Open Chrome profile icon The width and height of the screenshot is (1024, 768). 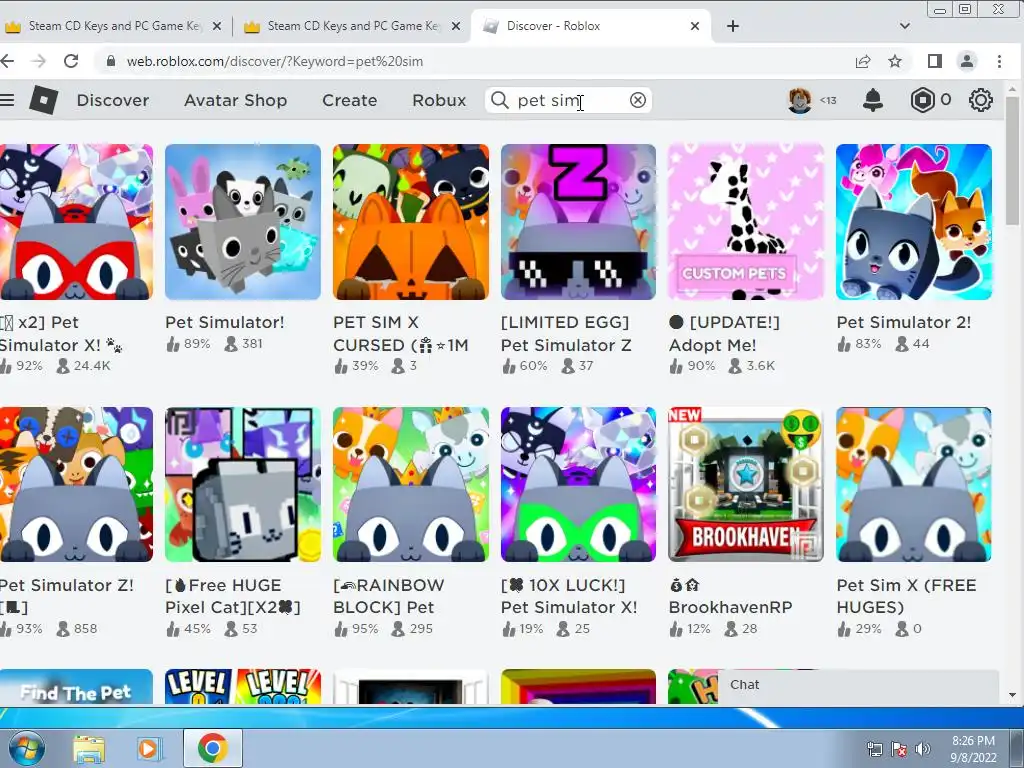pyautogui.click(x=967, y=61)
